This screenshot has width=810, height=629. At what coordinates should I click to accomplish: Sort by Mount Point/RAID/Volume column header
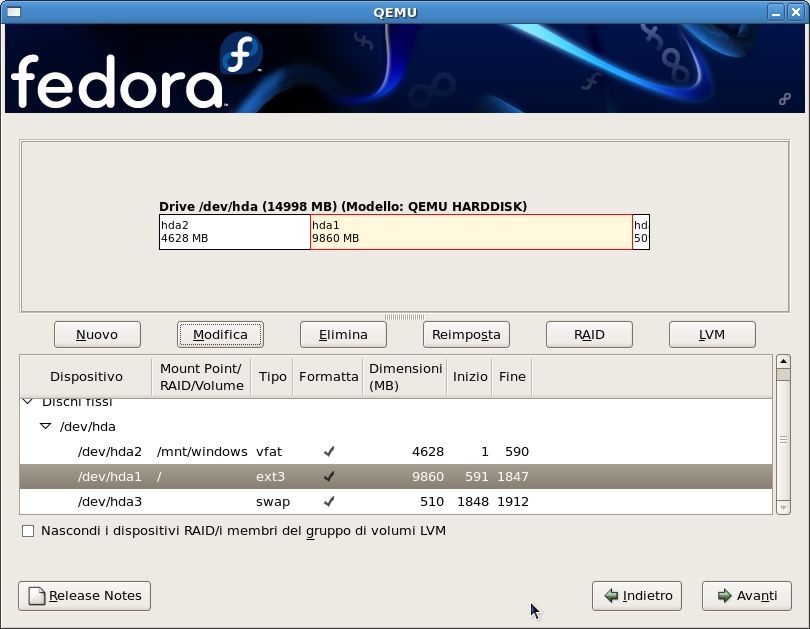click(x=201, y=376)
